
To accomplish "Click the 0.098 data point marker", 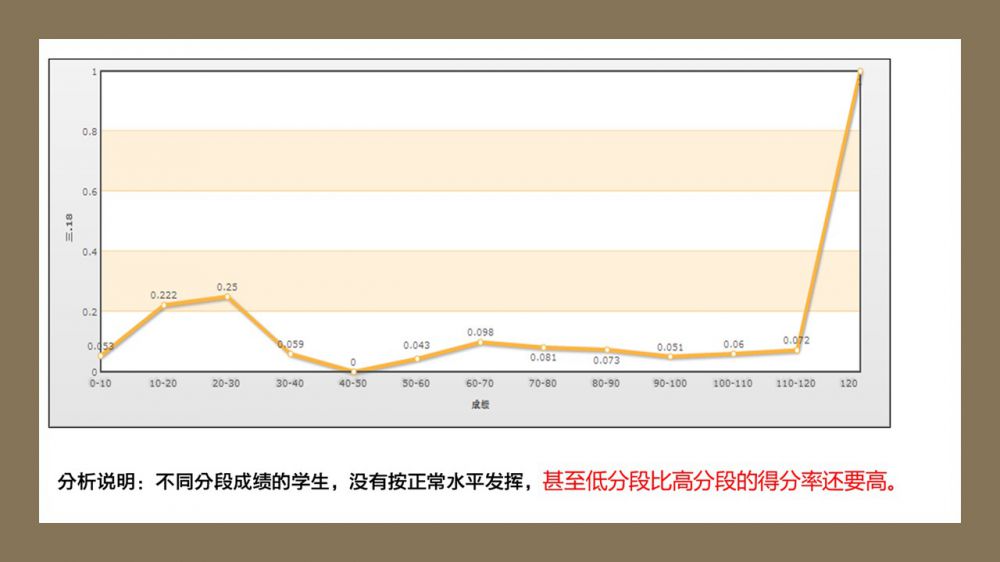I will click(x=480, y=342).
